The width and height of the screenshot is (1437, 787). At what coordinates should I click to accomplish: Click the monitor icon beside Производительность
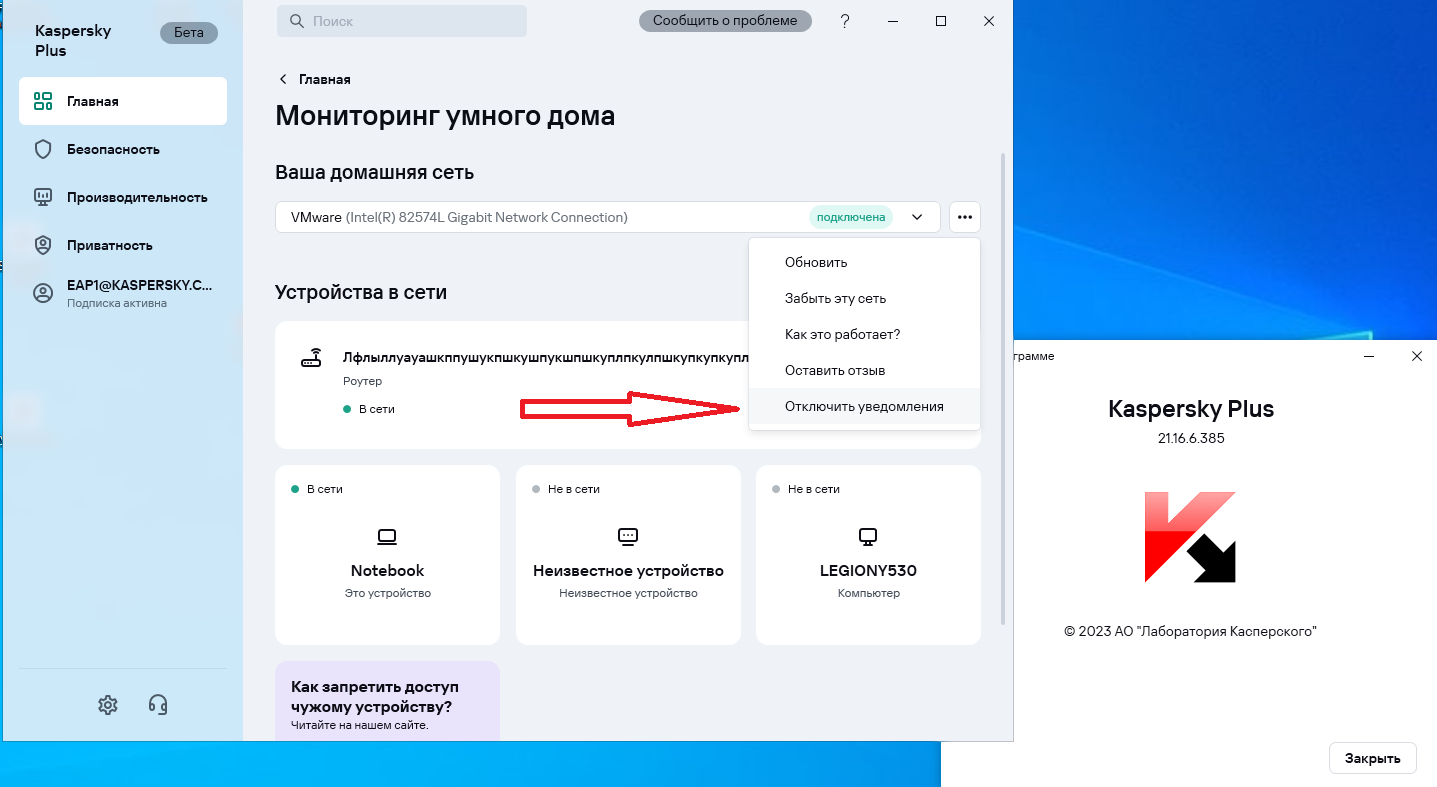(43, 197)
